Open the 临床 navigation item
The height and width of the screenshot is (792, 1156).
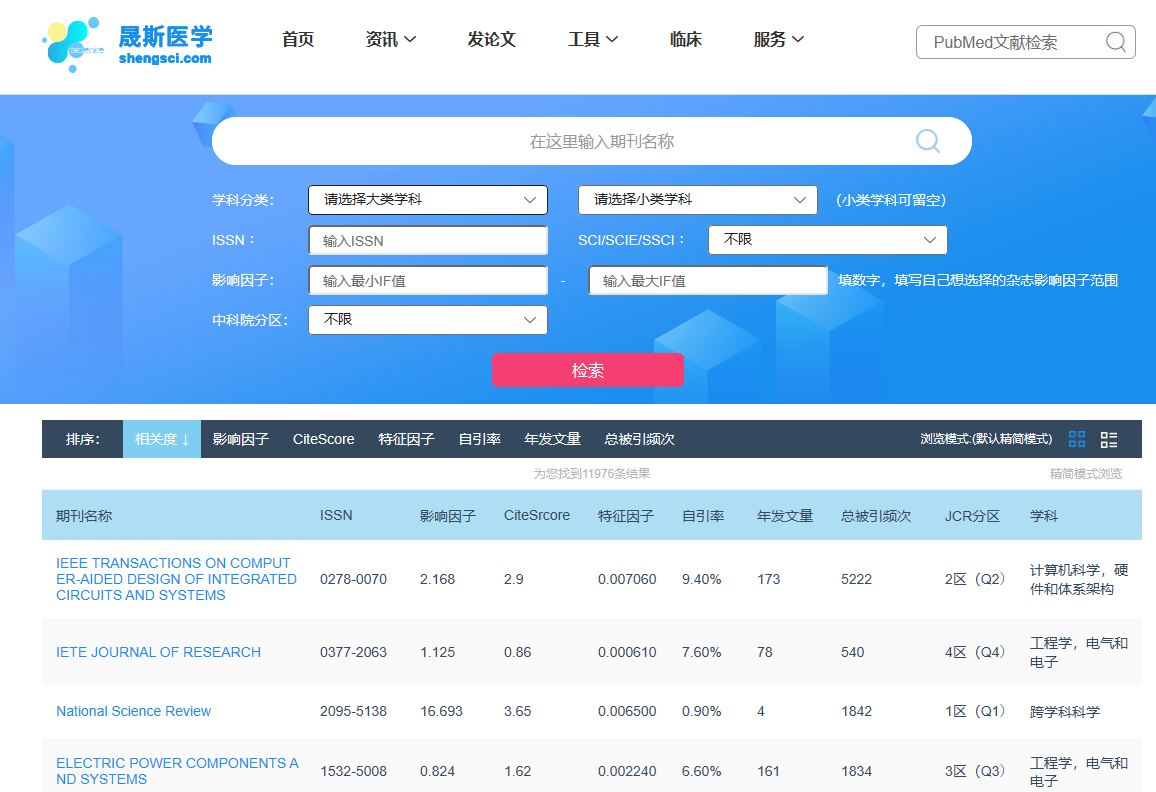tap(686, 39)
